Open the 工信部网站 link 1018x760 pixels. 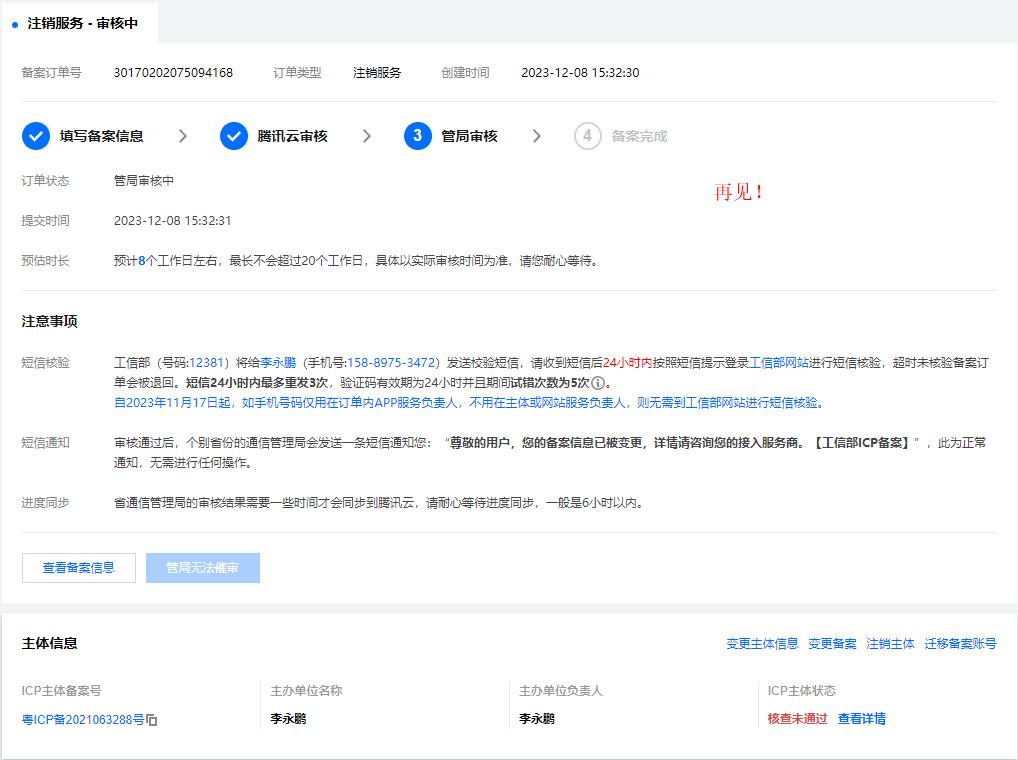coord(779,363)
